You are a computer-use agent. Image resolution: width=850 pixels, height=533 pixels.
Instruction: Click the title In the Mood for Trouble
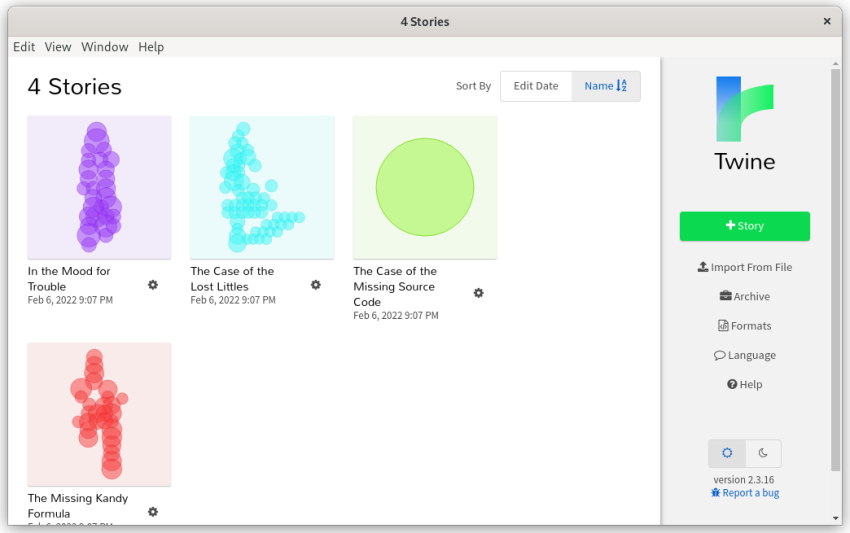coord(69,279)
